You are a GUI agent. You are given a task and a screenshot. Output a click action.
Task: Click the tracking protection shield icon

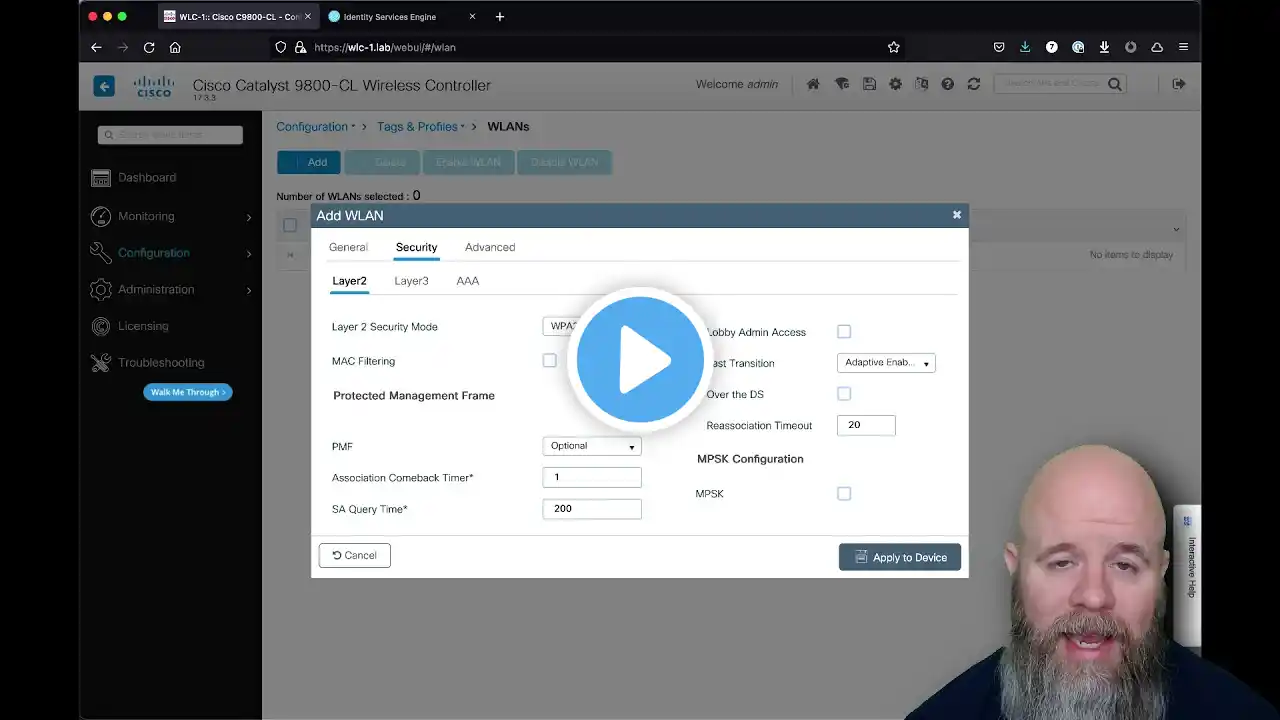[x=281, y=47]
